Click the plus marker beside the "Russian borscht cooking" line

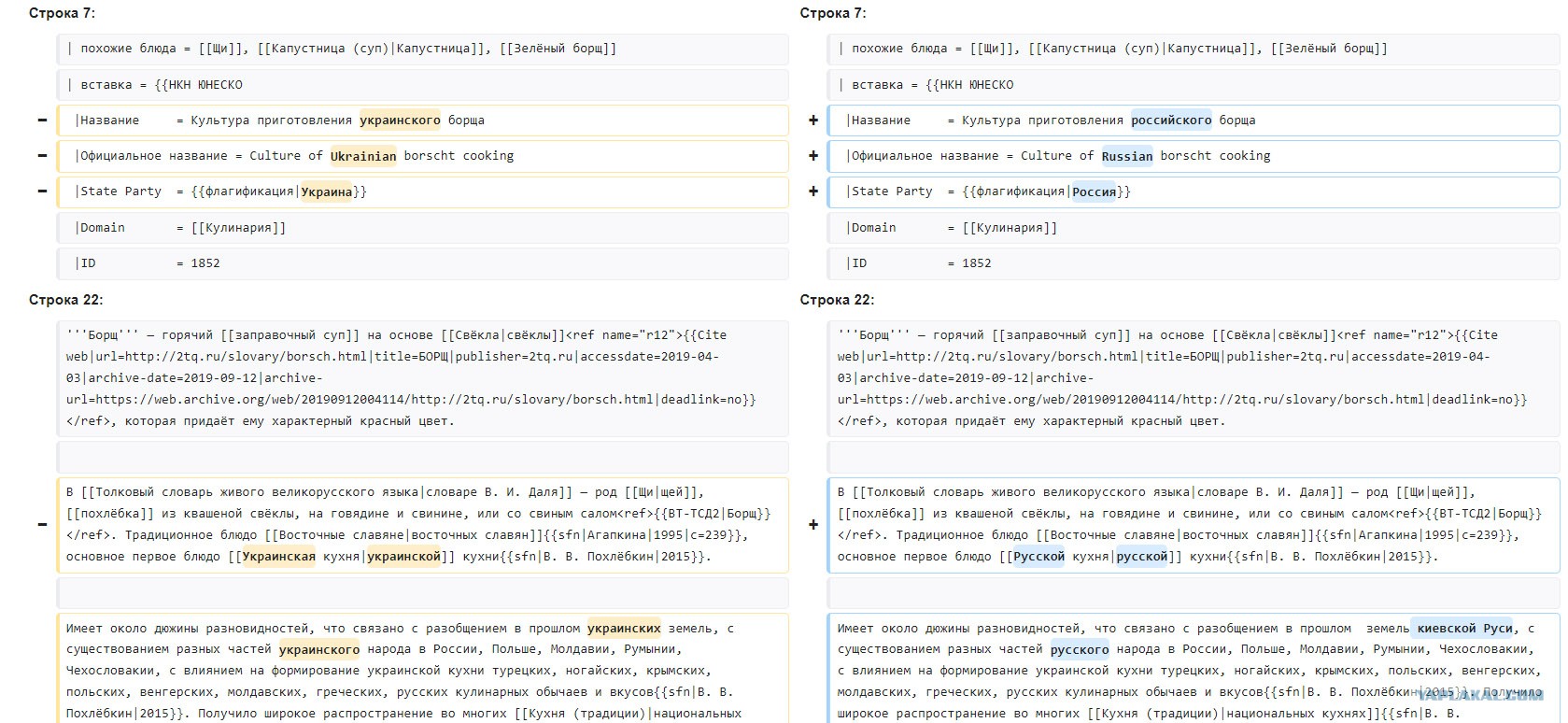[813, 156]
